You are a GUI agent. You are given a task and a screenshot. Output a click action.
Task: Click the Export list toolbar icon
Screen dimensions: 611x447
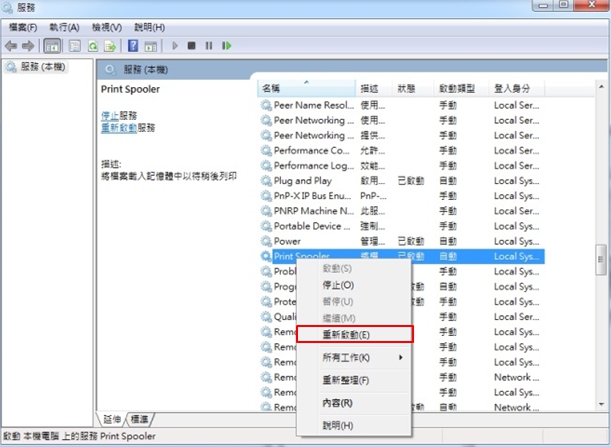tap(109, 45)
